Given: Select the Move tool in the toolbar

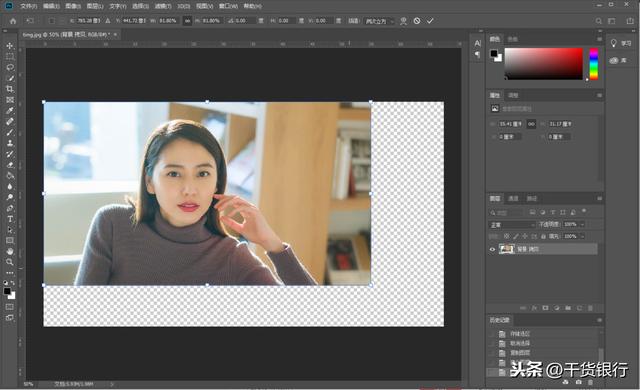Looking at the screenshot, I should point(10,46).
